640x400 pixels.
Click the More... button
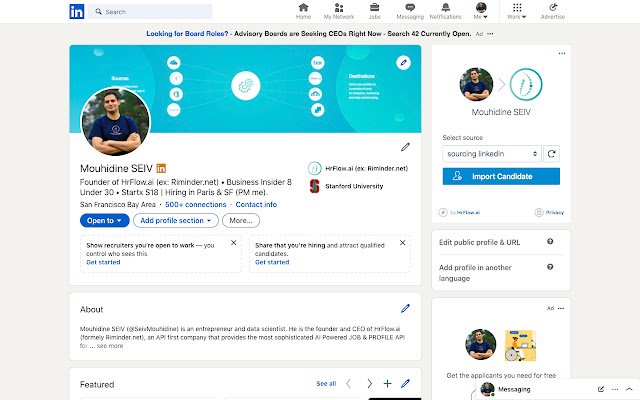(241, 220)
